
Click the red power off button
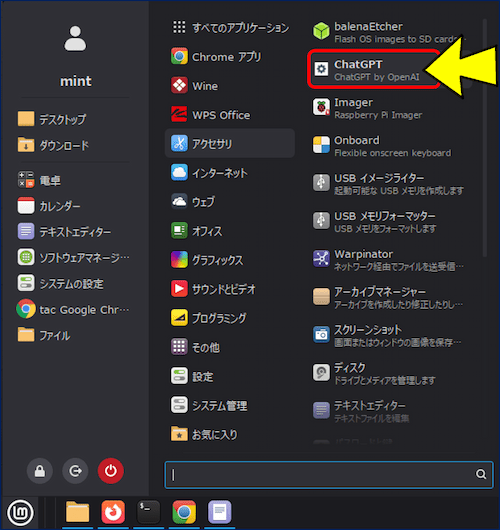click(x=111, y=471)
